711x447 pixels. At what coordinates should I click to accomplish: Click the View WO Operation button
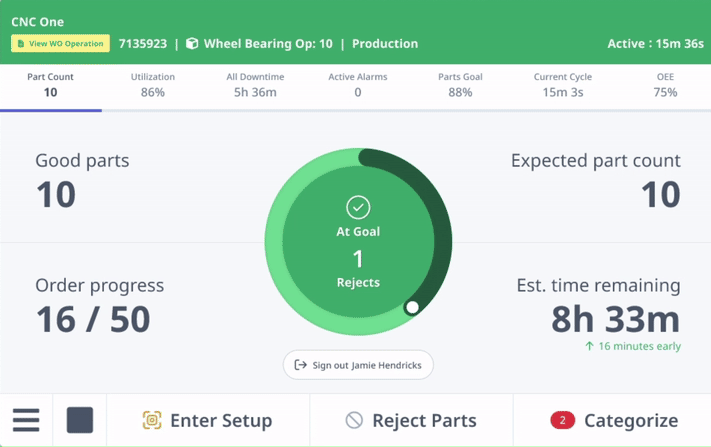[x=60, y=44]
